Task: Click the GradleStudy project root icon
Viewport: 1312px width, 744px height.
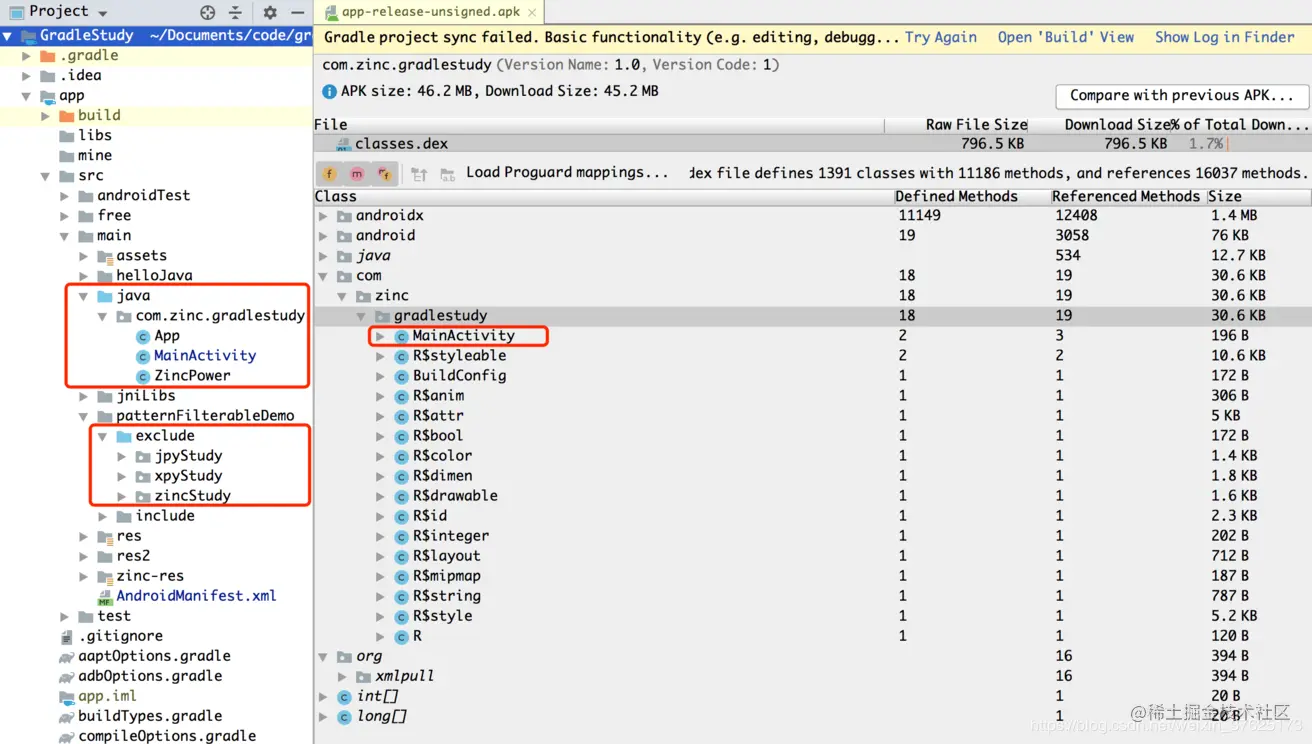Action: pyautogui.click(x=28, y=36)
